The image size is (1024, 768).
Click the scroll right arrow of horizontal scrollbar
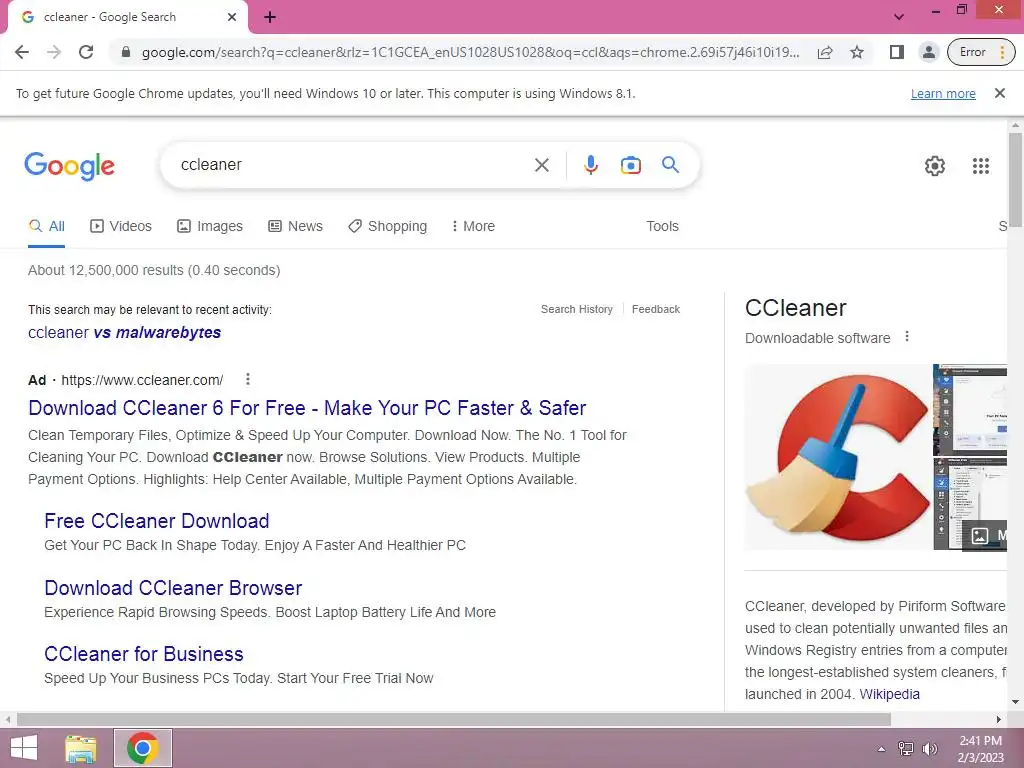pos(999,720)
